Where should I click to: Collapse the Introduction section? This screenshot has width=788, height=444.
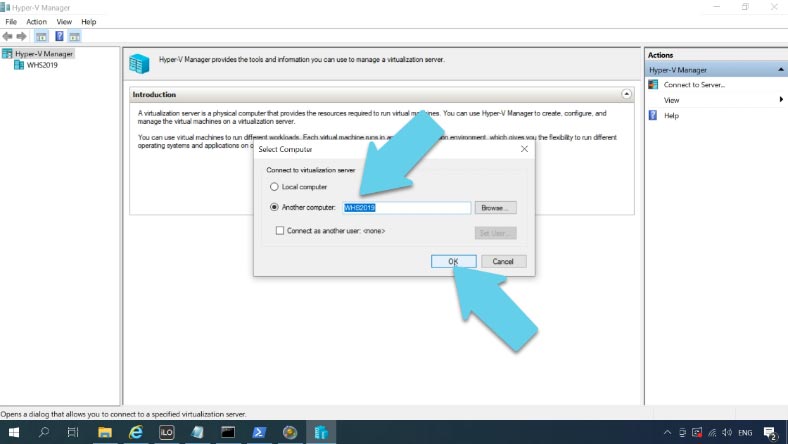[626, 94]
